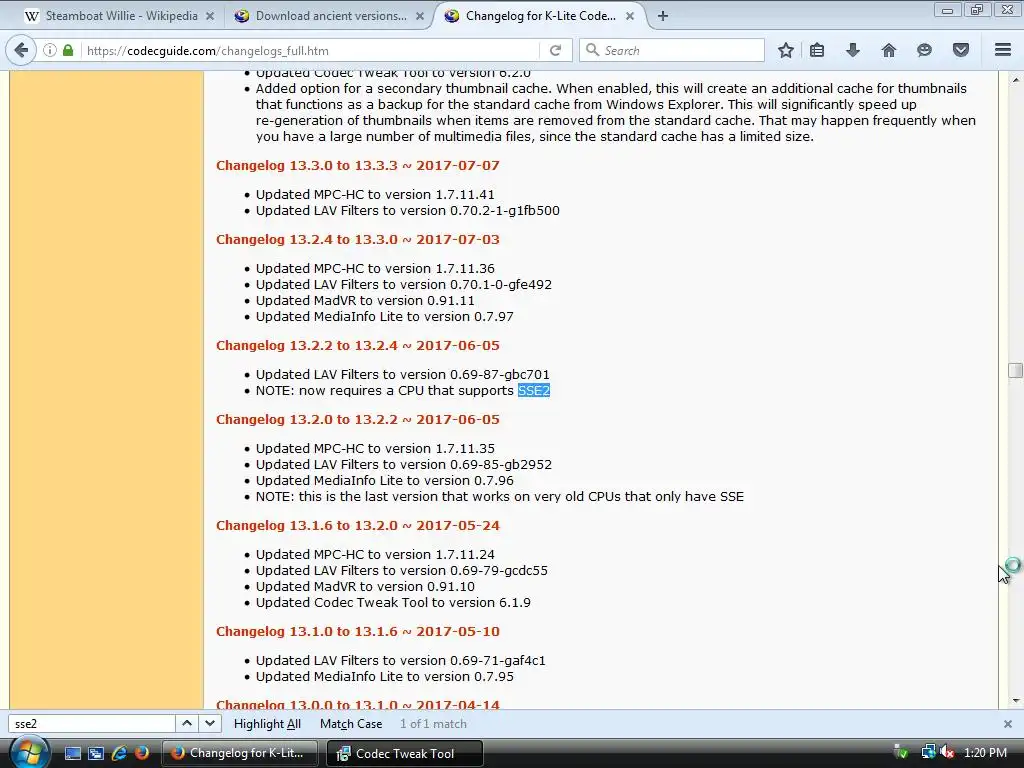1024x768 pixels.
Task: Click the muted volume tray icon
Action: click(x=947, y=752)
